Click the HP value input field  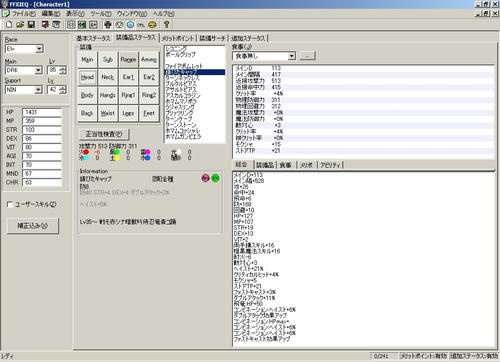coord(42,112)
